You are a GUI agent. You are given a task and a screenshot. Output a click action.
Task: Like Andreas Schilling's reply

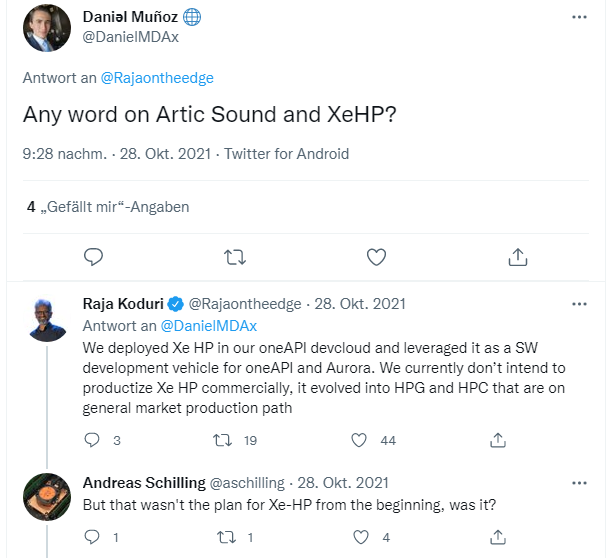362,537
